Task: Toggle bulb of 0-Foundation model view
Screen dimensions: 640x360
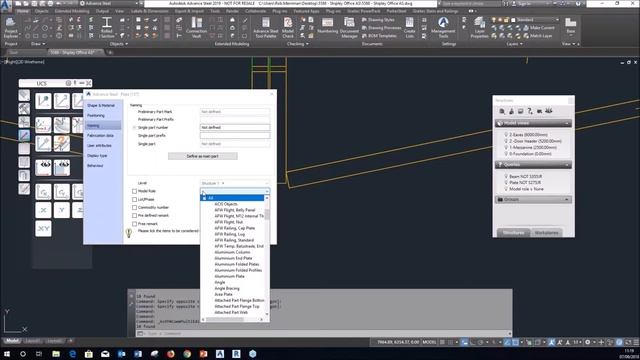Action: coord(506,154)
